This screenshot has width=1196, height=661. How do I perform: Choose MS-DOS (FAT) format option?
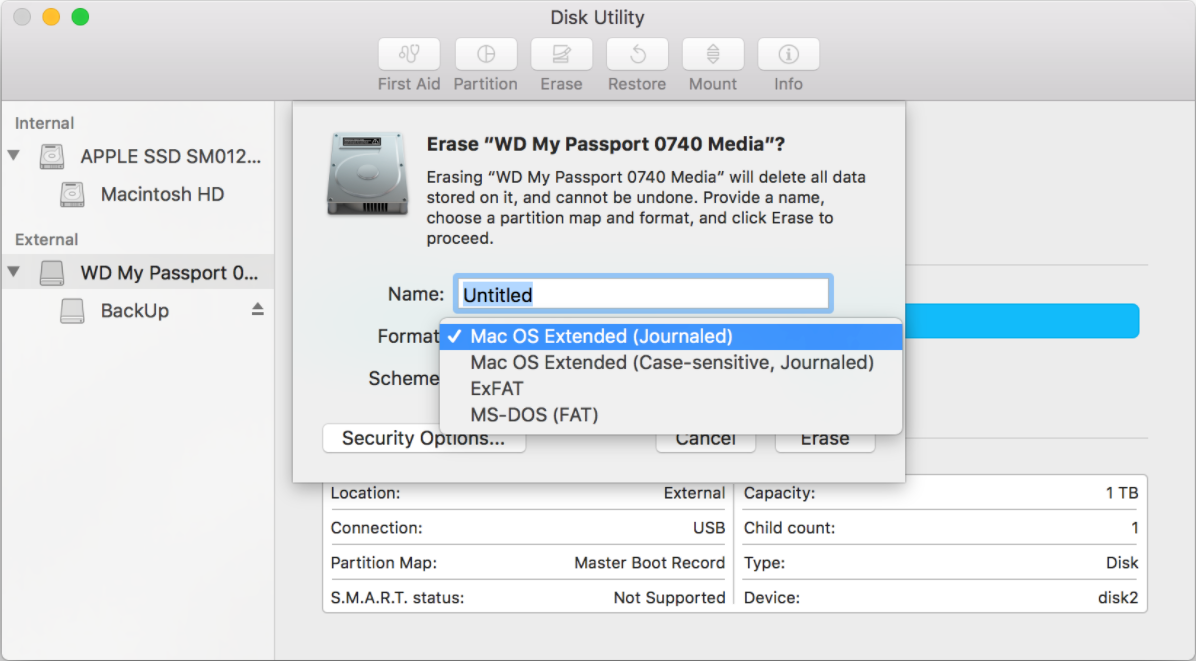(x=671, y=415)
